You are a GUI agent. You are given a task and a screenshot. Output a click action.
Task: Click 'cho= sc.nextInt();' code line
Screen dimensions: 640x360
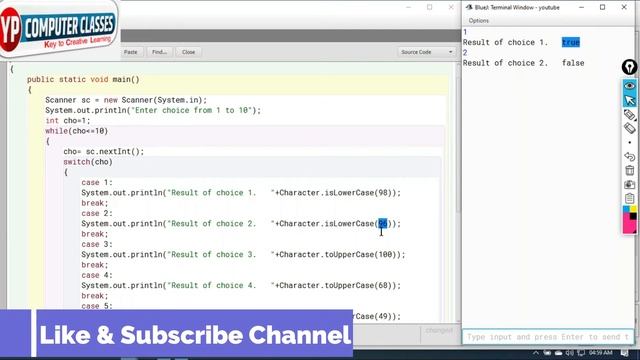(x=104, y=151)
